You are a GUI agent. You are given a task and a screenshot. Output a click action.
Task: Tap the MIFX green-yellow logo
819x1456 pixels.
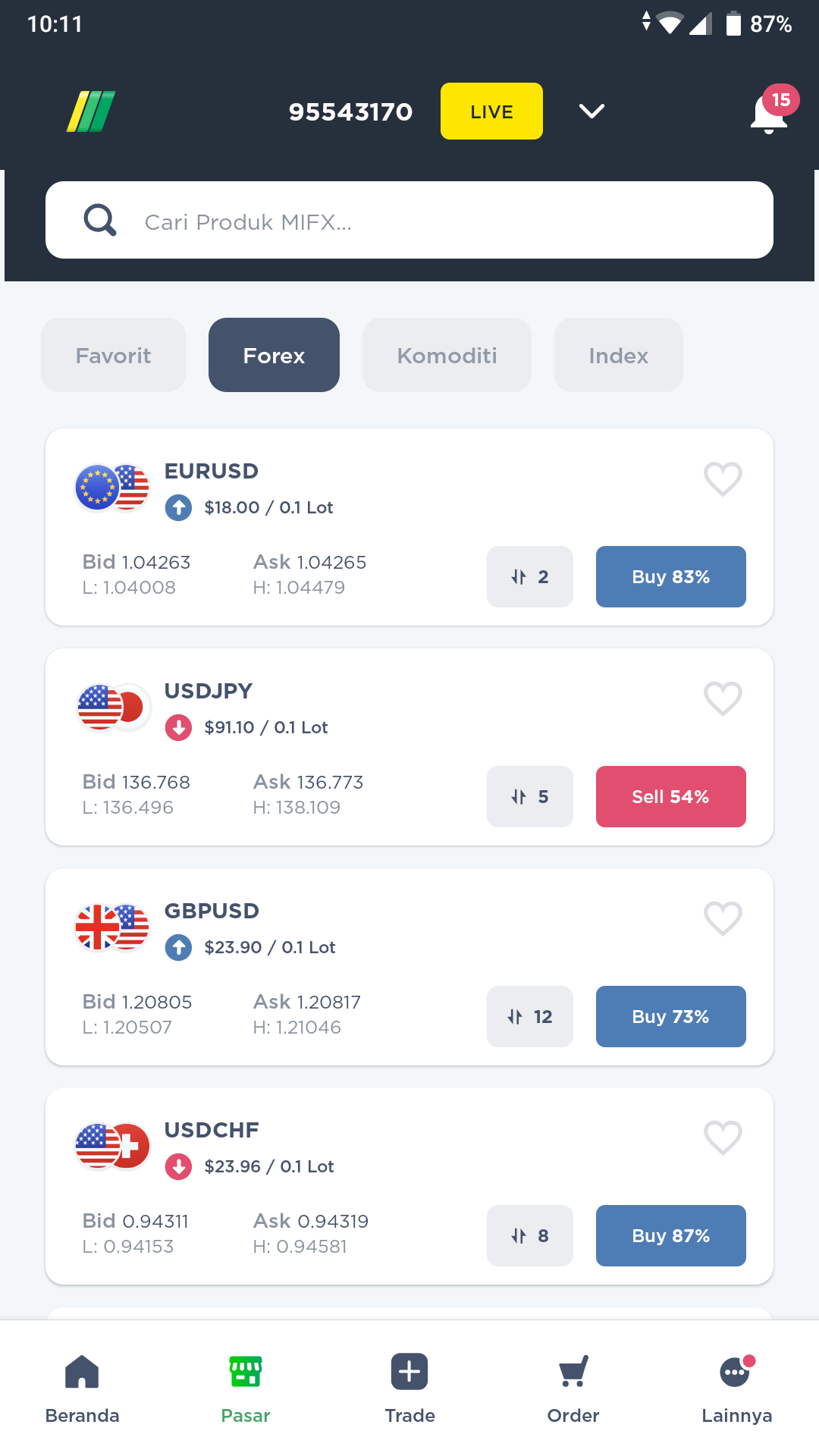point(91,111)
